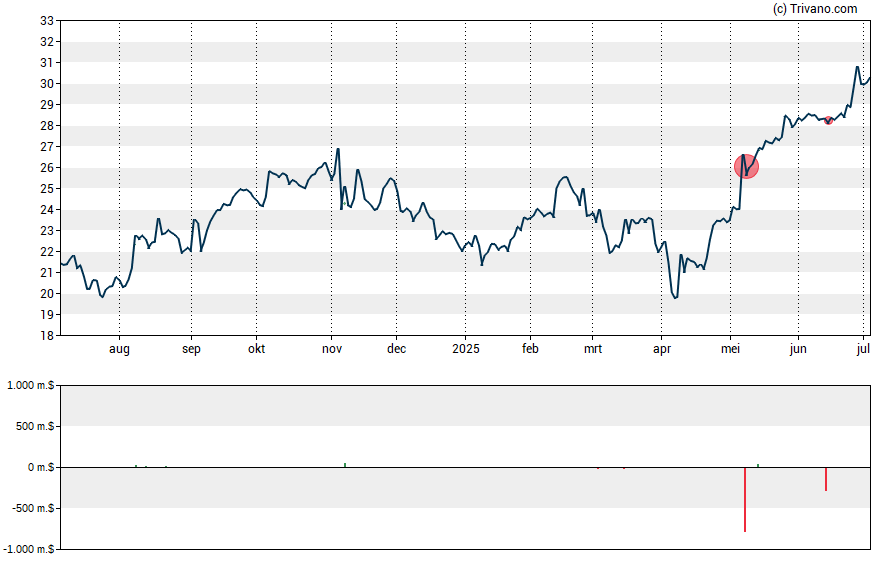
Task: Click the 'aug' month label
Action: click(x=119, y=349)
